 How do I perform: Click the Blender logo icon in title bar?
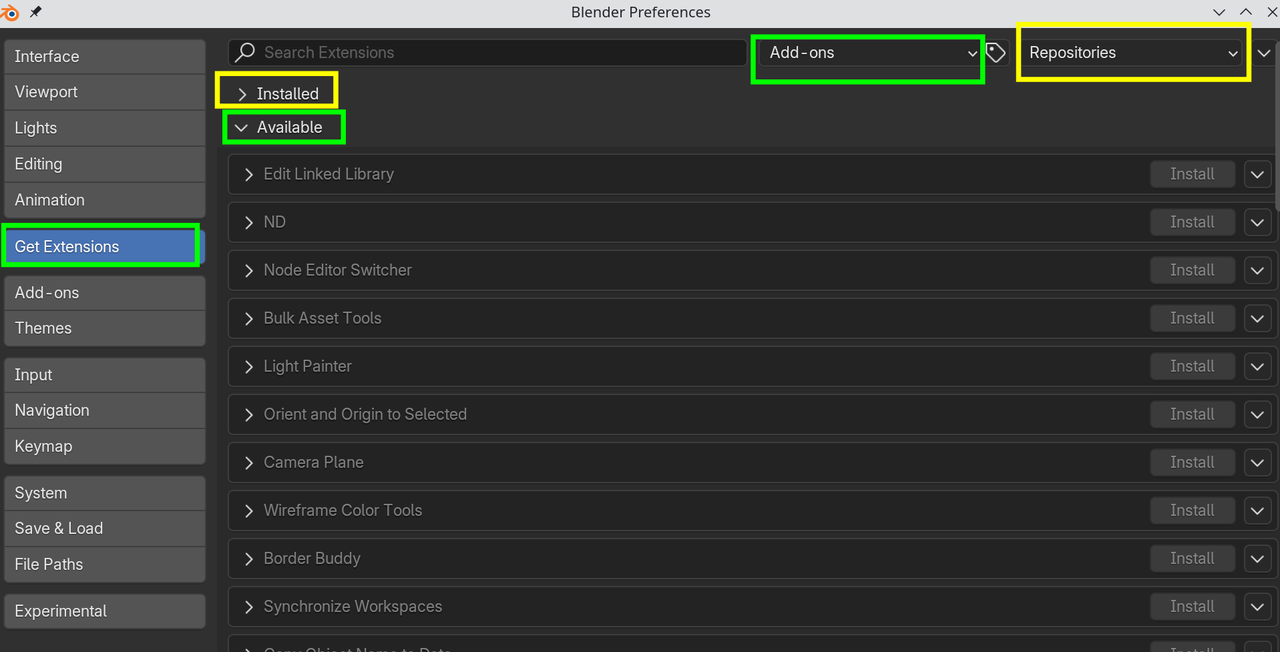pyautogui.click(x=12, y=12)
